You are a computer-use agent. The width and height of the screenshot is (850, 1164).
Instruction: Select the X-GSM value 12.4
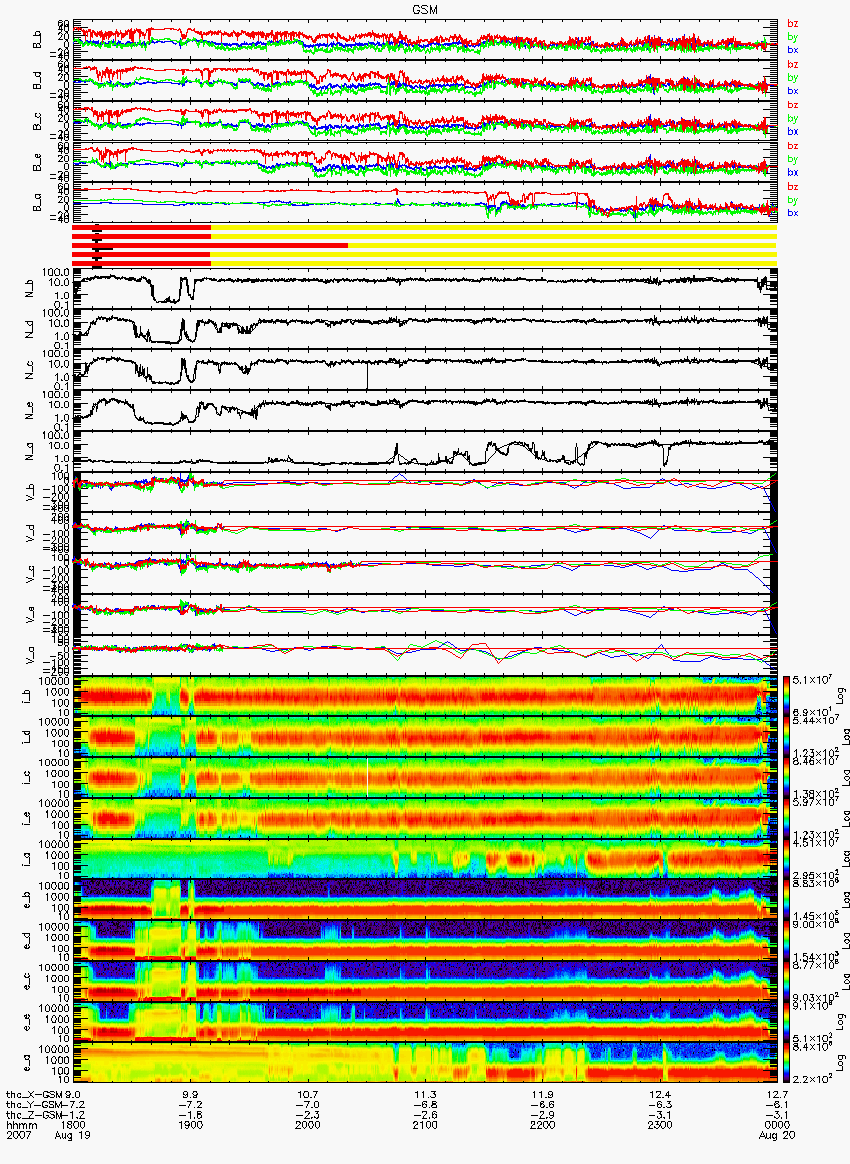(660, 1095)
